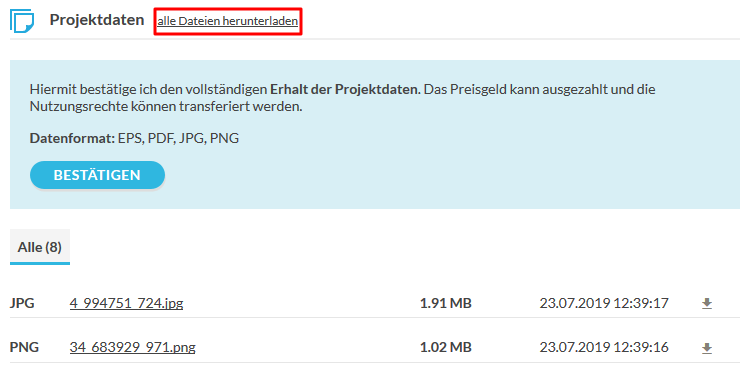Open the 34_683929_971.png file link
The image size is (747, 371).
pos(132,348)
